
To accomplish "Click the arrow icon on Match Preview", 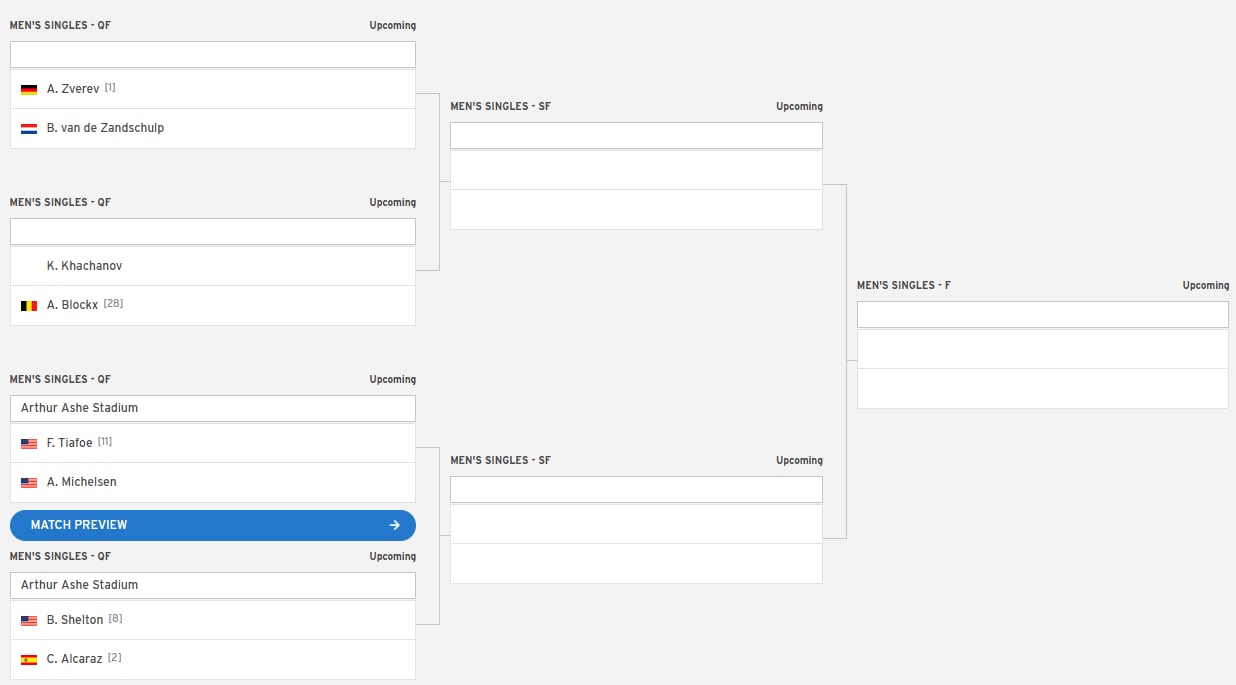I will pyautogui.click(x=395, y=525).
